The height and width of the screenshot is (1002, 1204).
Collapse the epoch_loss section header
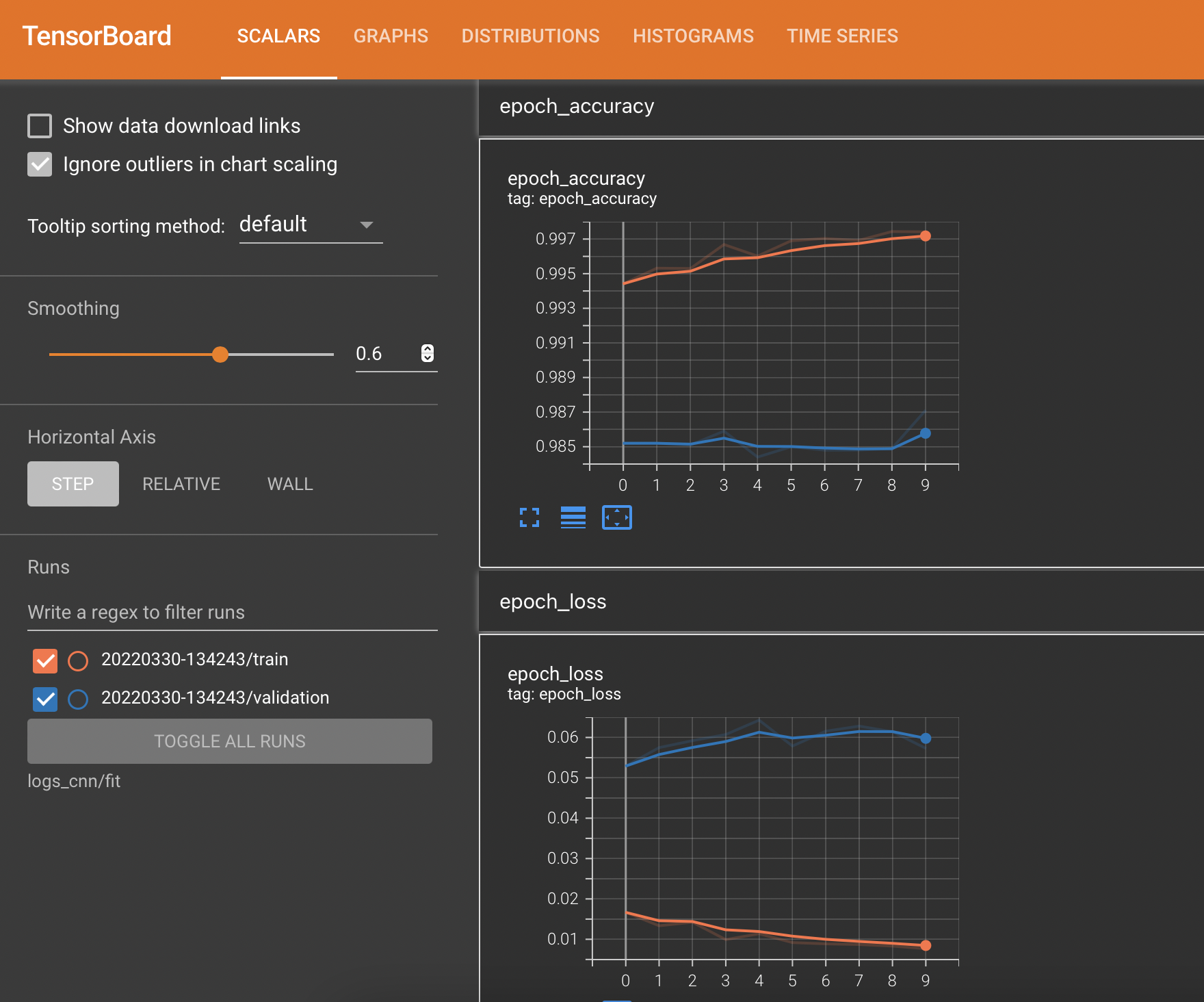click(x=841, y=602)
